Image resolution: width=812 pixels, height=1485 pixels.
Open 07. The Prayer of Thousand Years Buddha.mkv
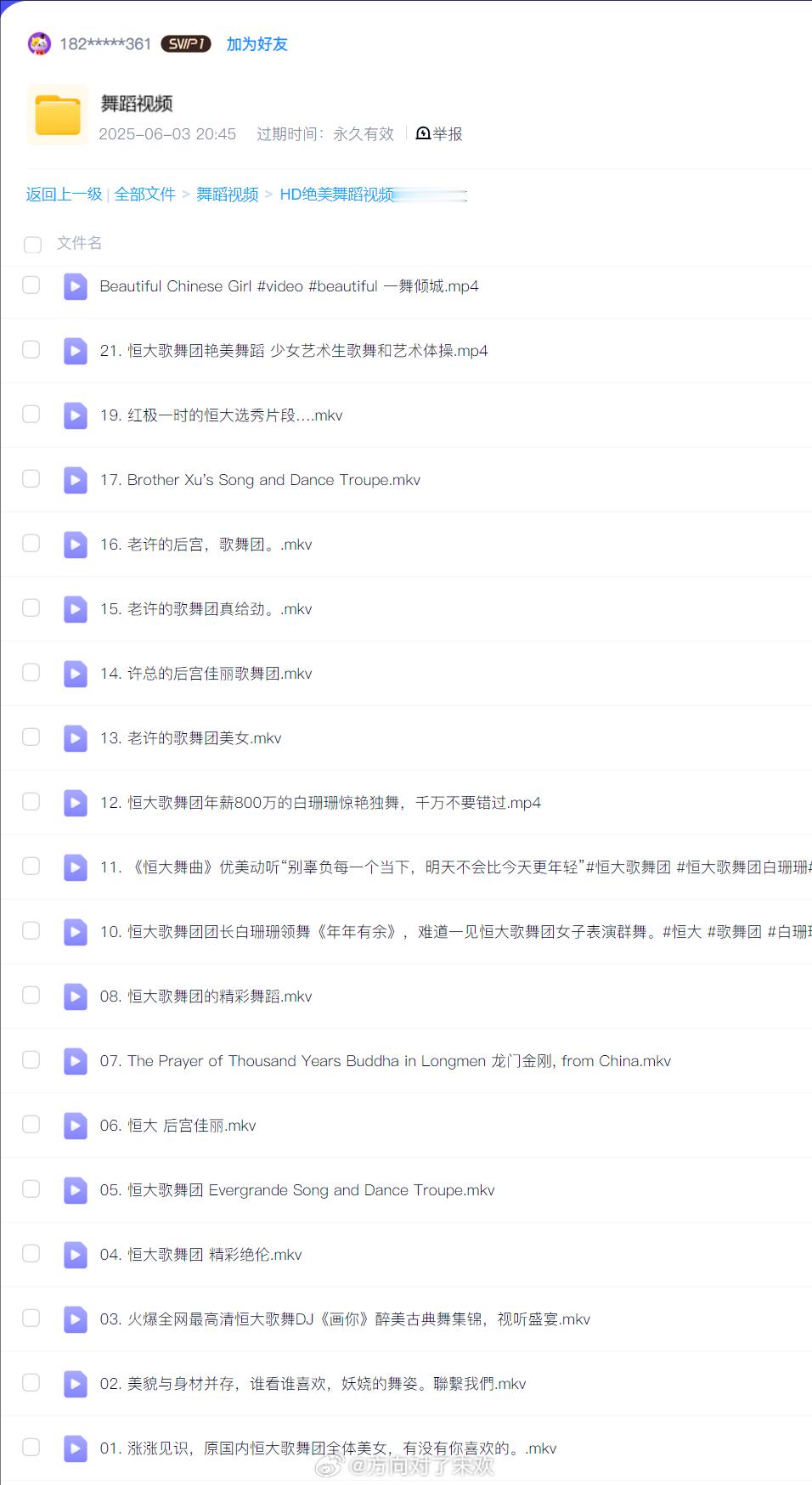[386, 1061]
